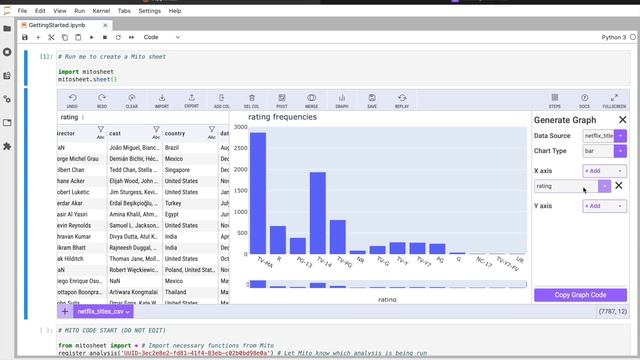Paste cell from clipboard icon

pyautogui.click(x=78, y=37)
